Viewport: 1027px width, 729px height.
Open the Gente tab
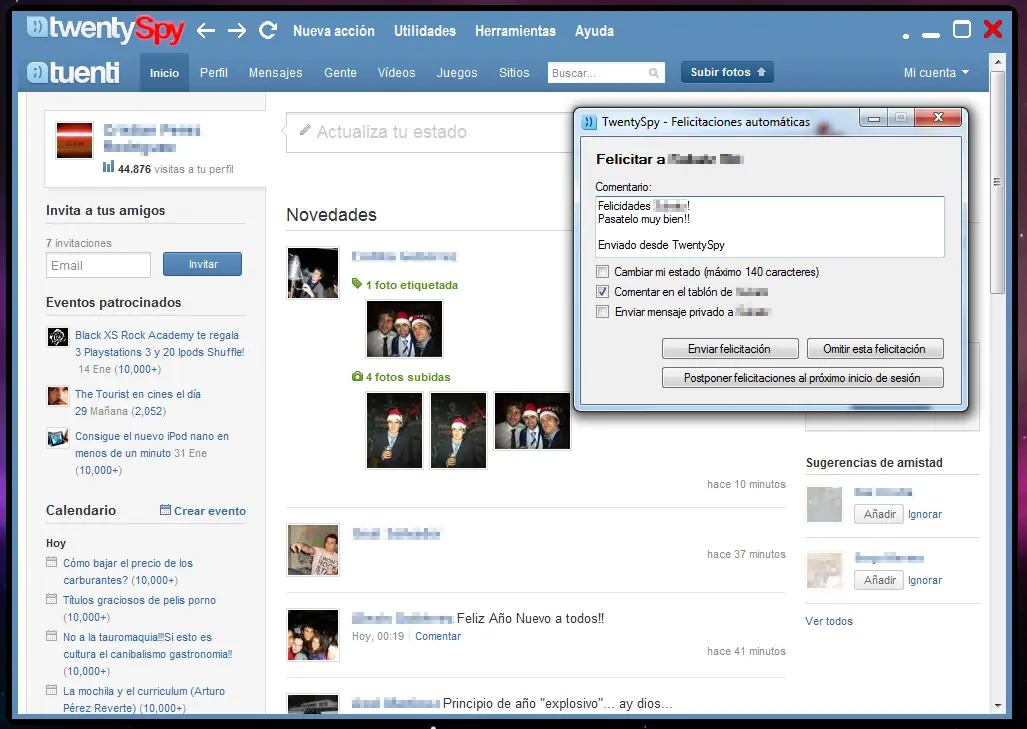pyautogui.click(x=340, y=73)
